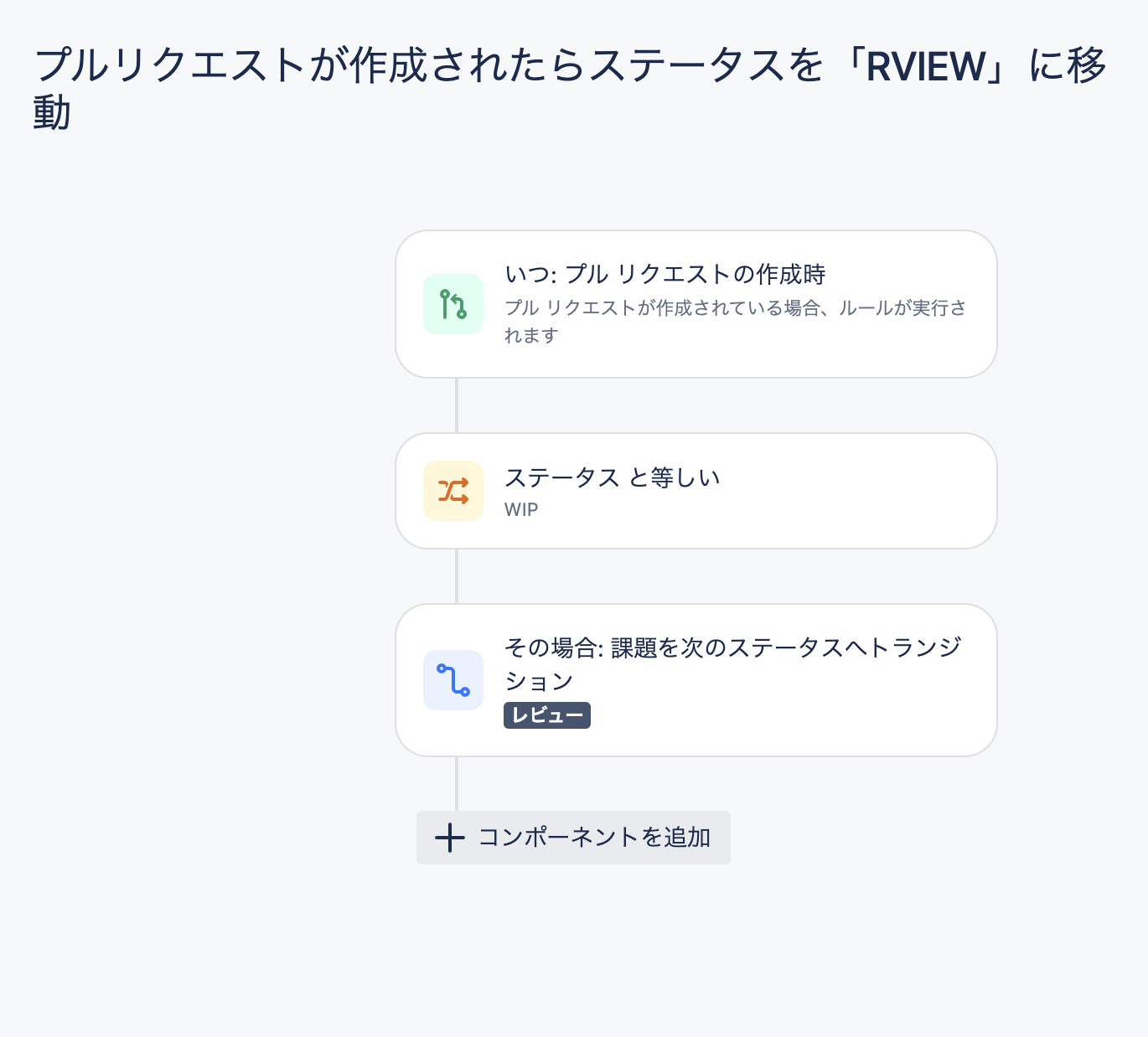Click the condition icon next to ステータス と等しい
Image resolution: width=1148 pixels, height=1037 pixels.
[453, 491]
